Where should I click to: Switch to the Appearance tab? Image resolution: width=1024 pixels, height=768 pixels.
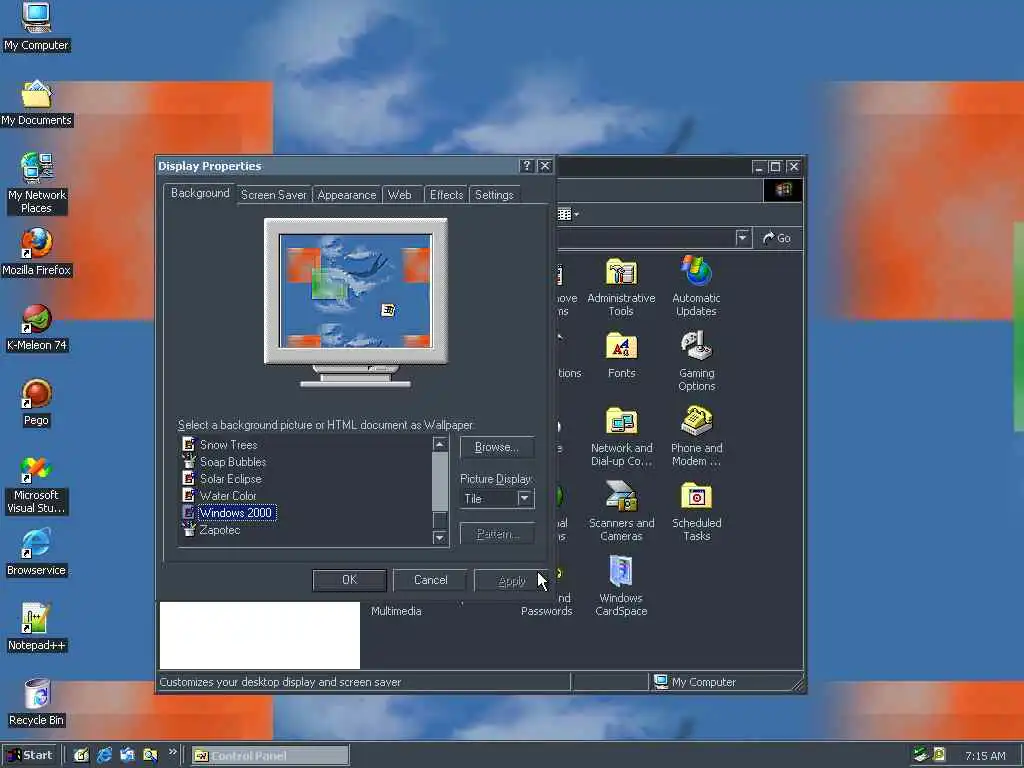click(347, 195)
